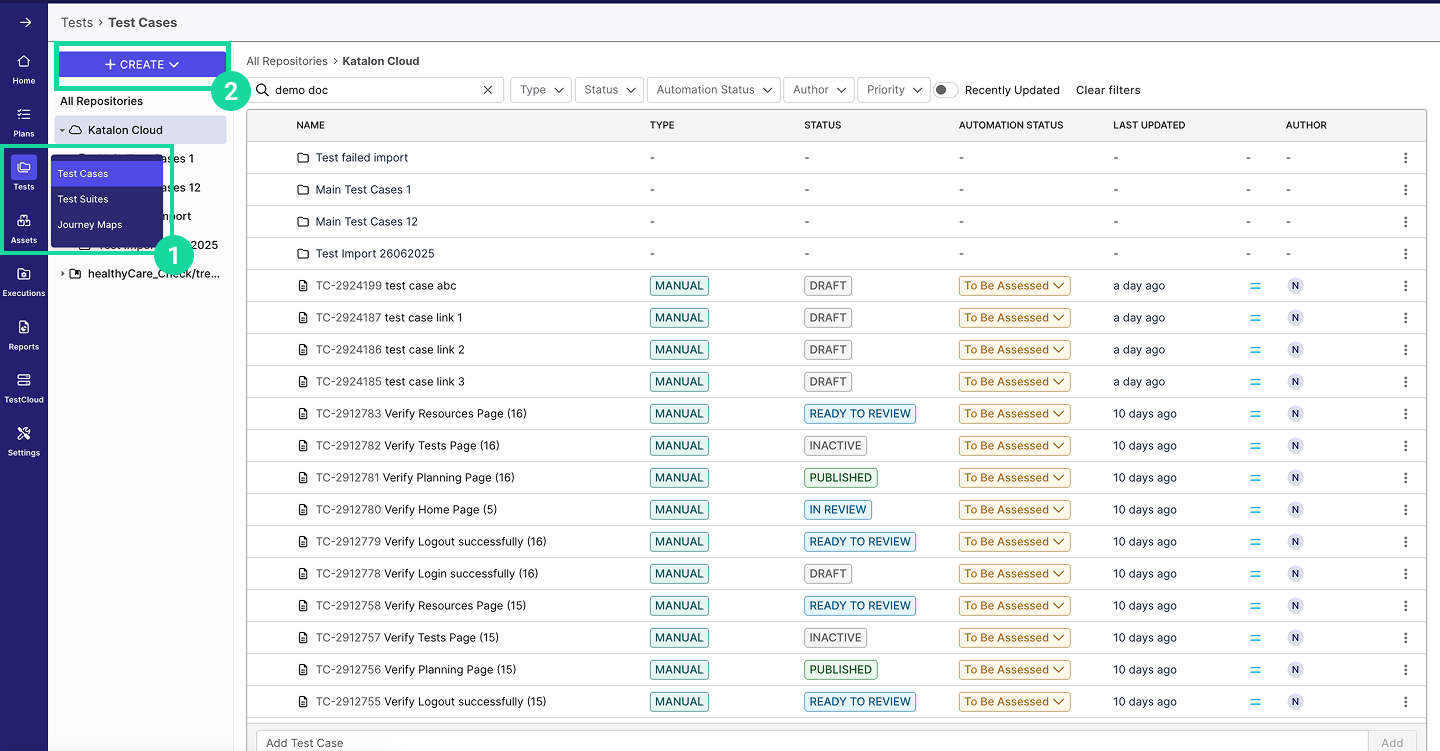
Task: Open the Type filter dropdown
Action: point(541,90)
